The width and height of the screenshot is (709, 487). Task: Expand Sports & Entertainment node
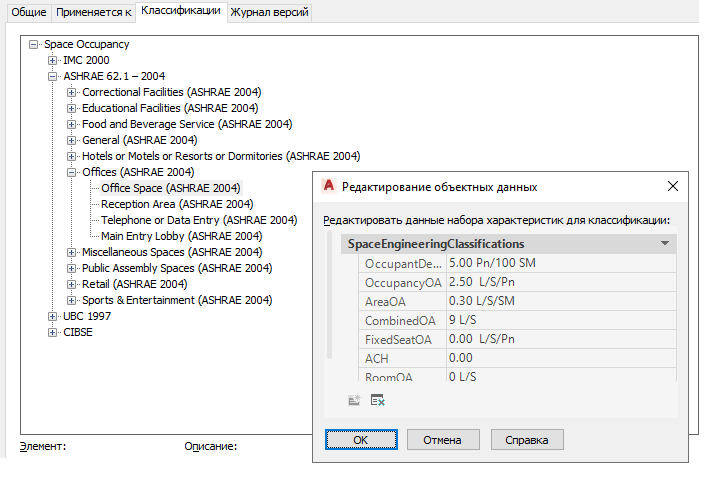[71, 300]
